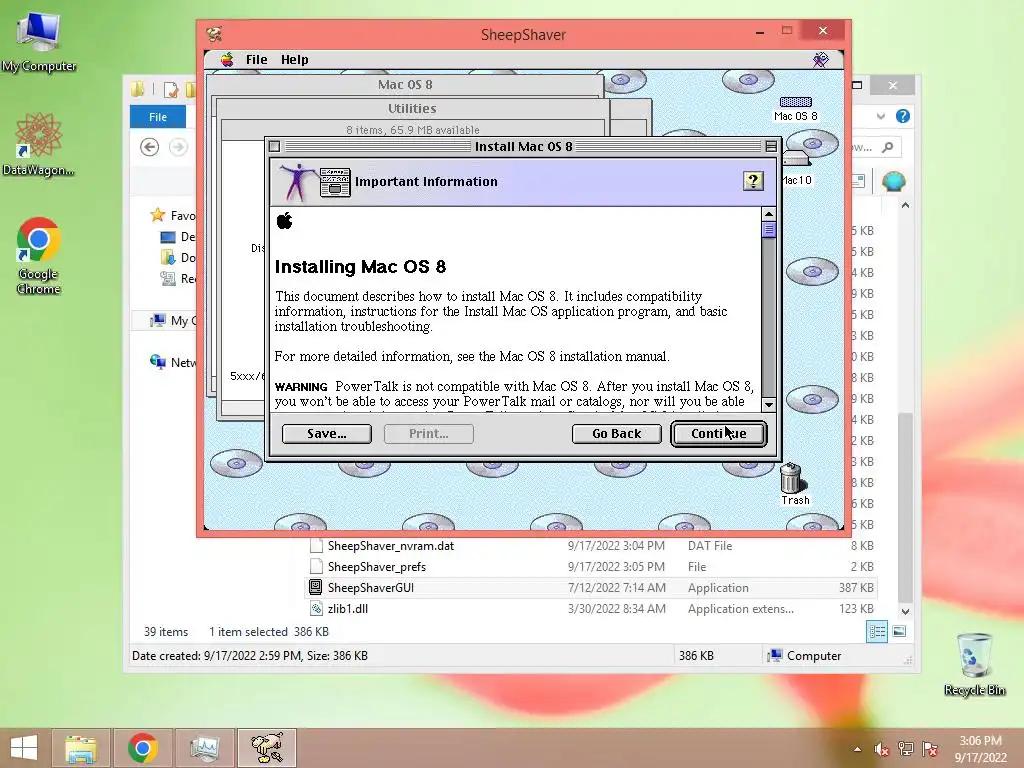The width and height of the screenshot is (1024, 768).
Task: Open DataWagon desktop shortcut
Action: coord(38,145)
